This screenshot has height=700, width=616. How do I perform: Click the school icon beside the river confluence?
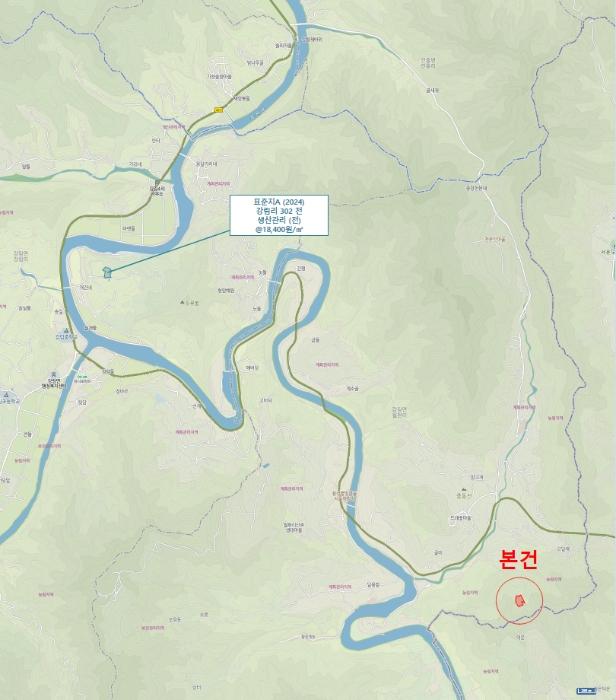pos(67,331)
